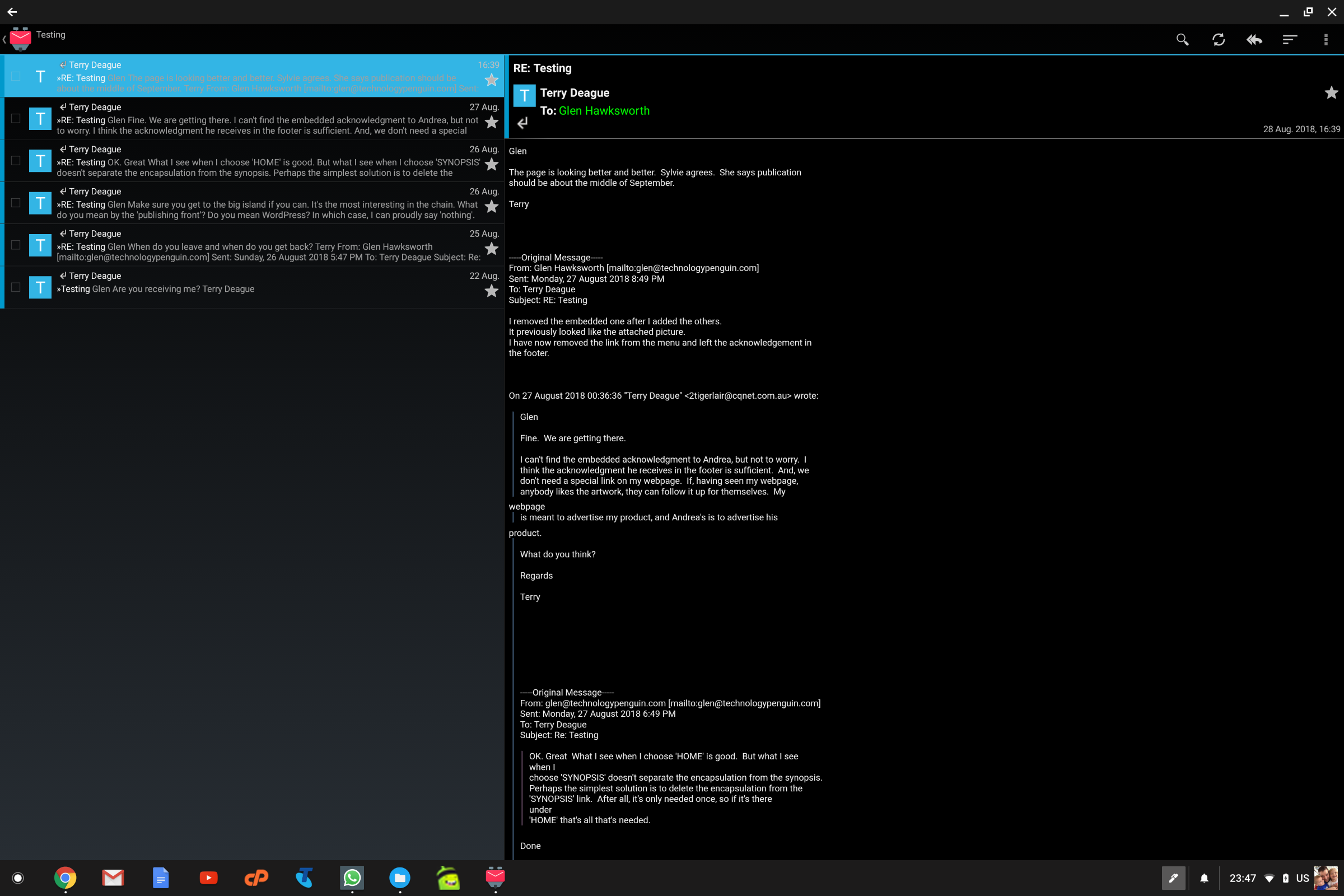Click the Testing folder title

coord(51,35)
